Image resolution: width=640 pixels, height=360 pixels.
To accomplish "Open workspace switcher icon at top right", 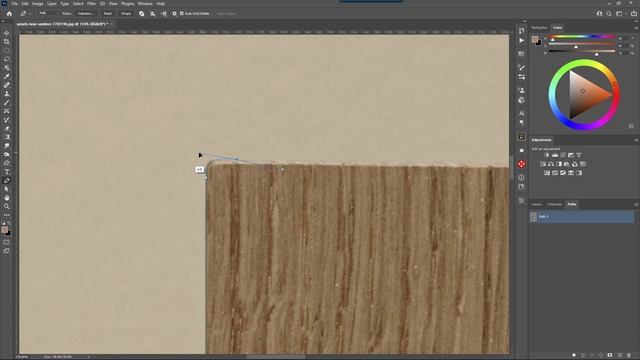I will click(619, 13).
